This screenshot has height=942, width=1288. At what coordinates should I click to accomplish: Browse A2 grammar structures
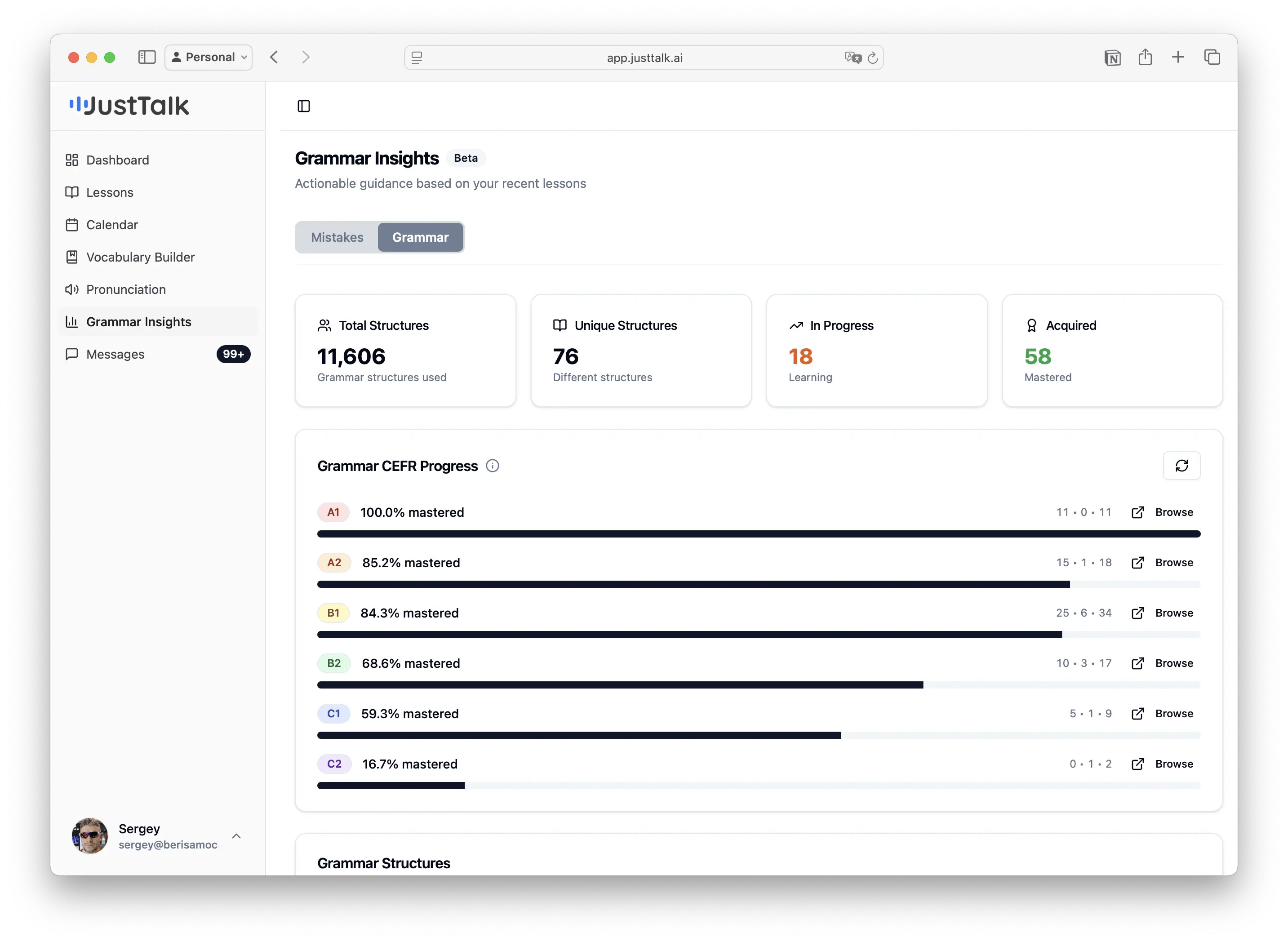coord(1162,563)
